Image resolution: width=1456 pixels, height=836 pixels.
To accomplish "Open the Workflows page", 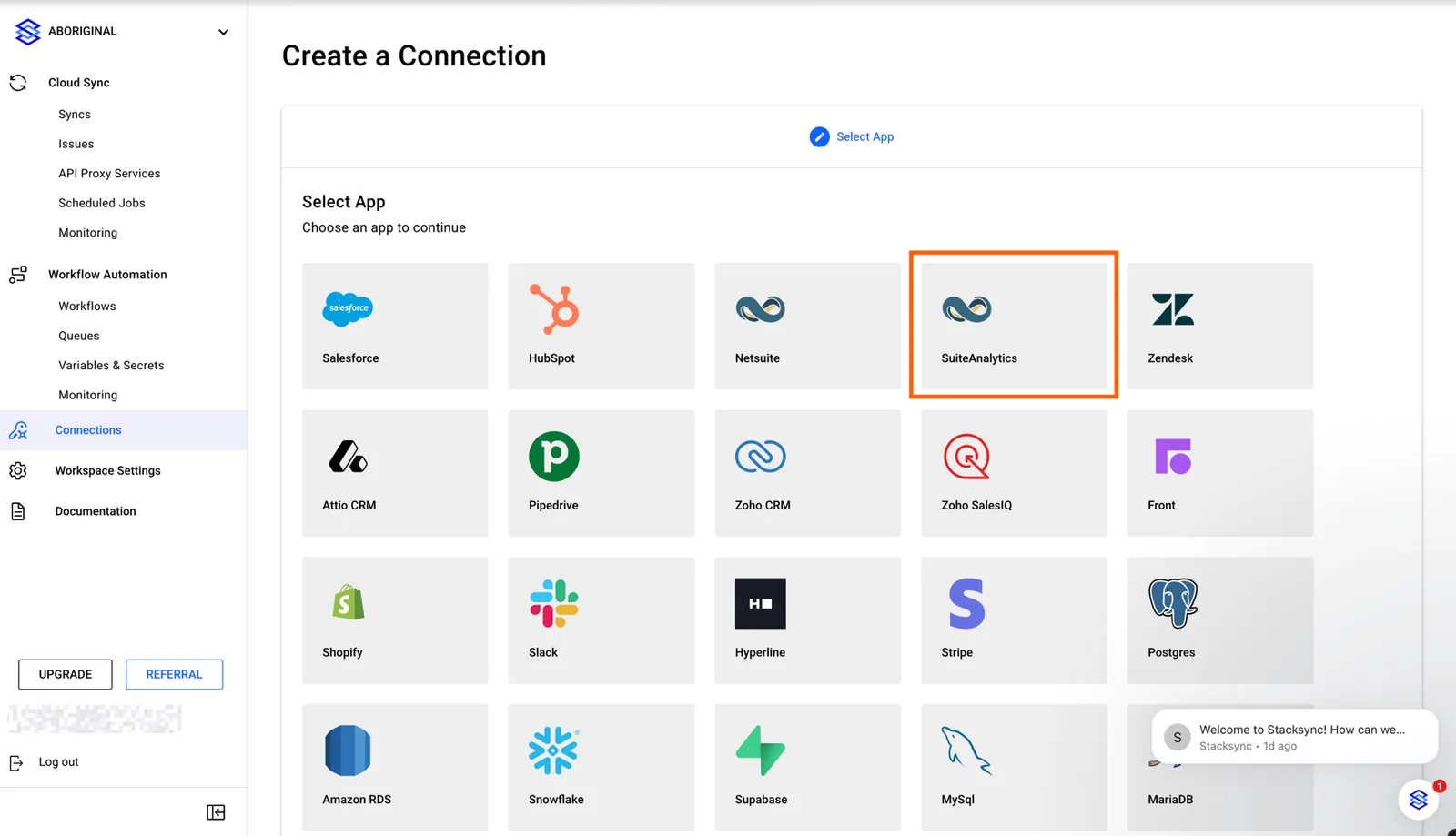I will tap(87, 307).
